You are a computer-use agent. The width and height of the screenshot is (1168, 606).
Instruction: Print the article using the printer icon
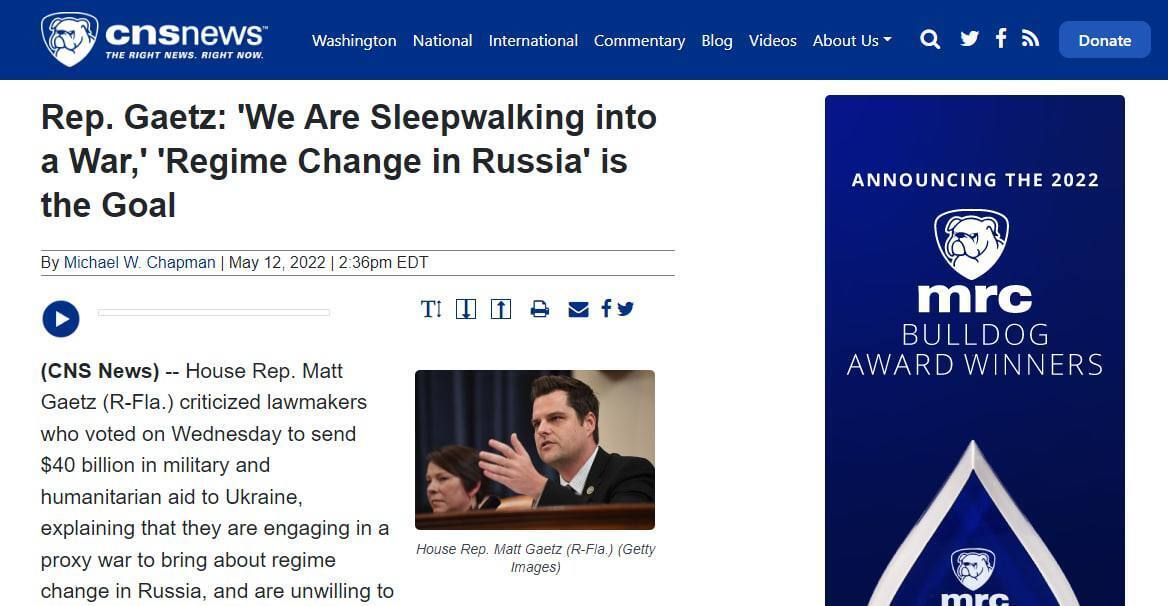540,309
